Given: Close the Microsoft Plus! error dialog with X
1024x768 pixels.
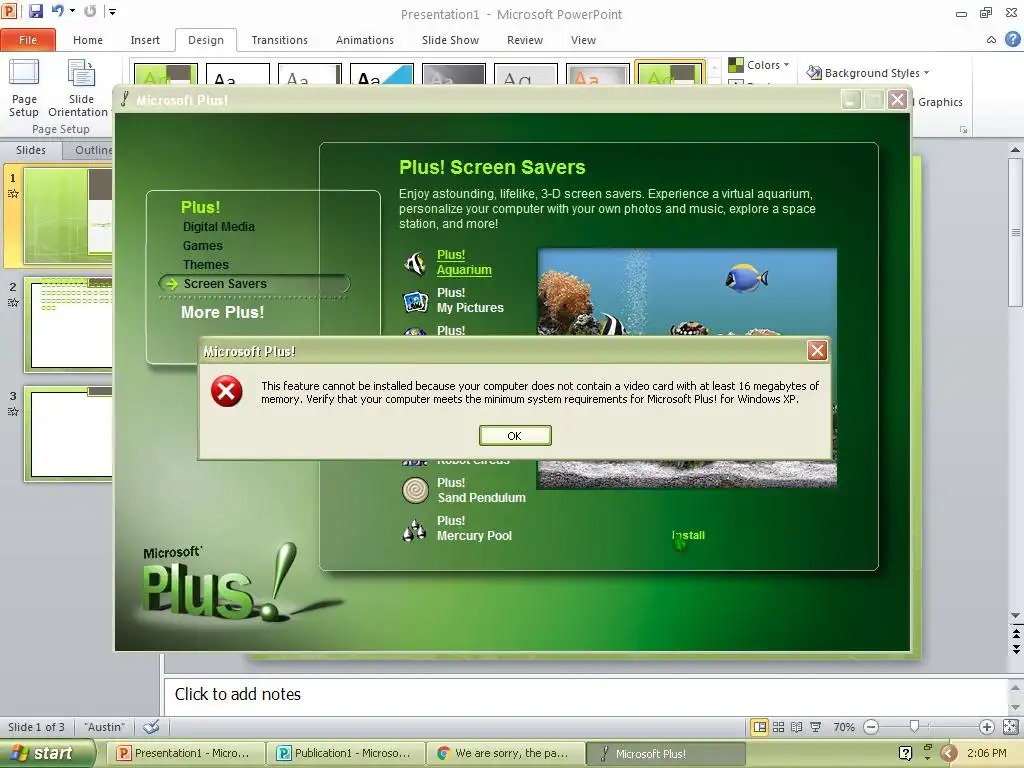Looking at the screenshot, I should (x=817, y=351).
